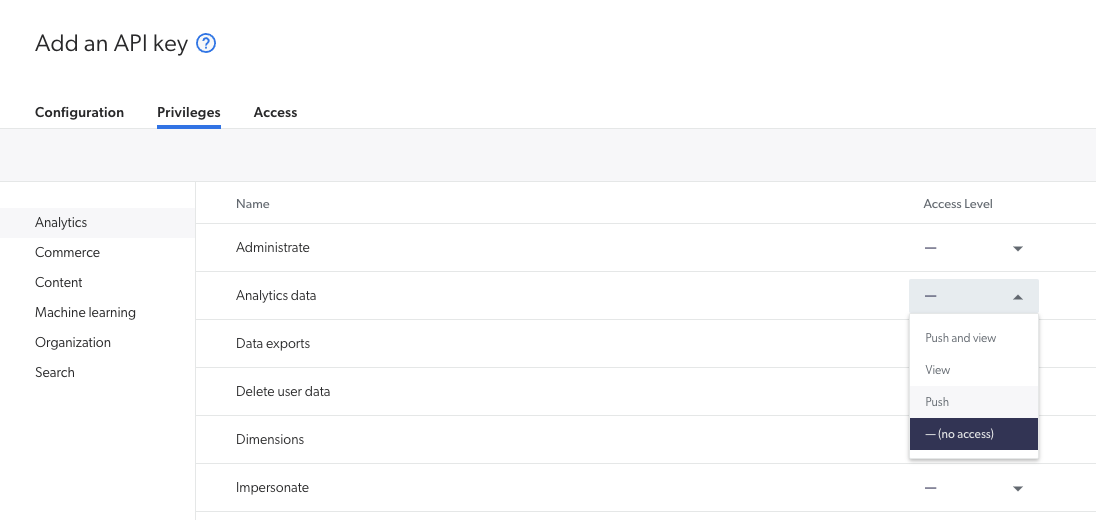Switch to the Configuration tab

pos(79,112)
